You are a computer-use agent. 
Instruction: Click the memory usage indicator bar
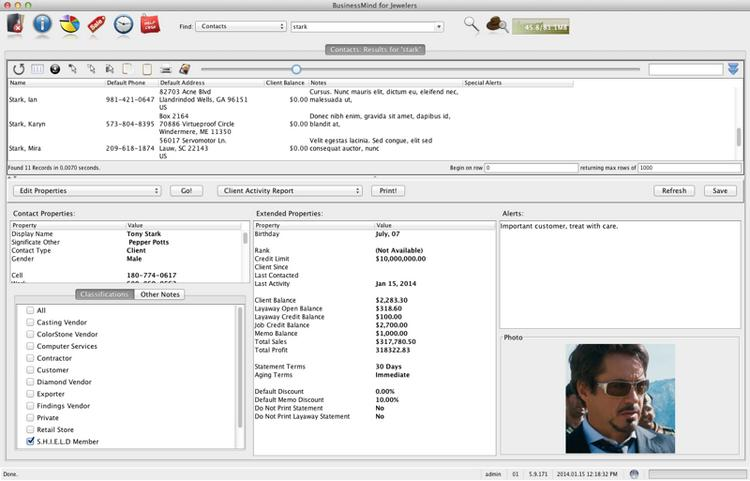pyautogui.click(x=540, y=27)
